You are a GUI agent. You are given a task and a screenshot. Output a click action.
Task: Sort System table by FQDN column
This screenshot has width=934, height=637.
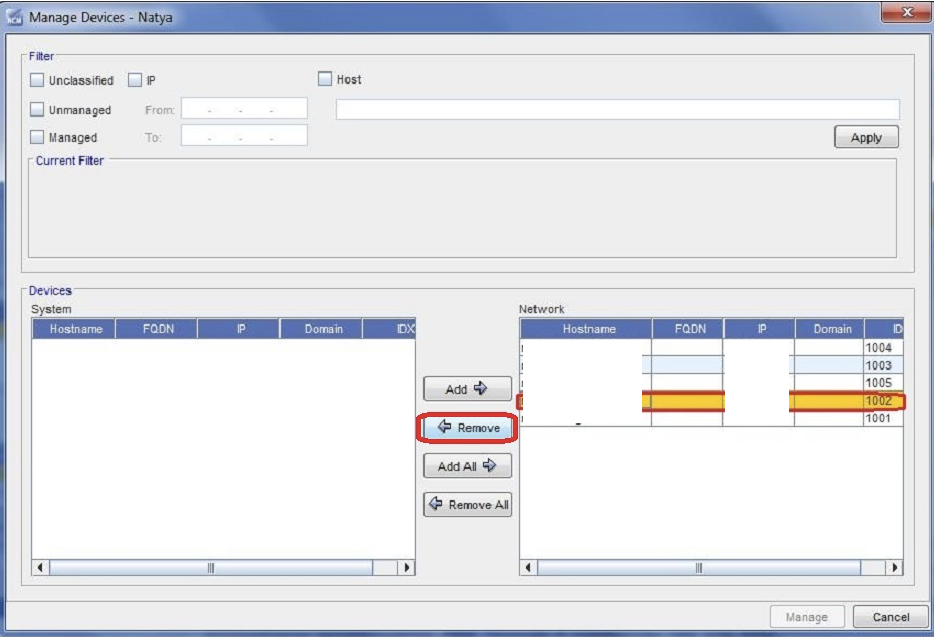point(157,329)
